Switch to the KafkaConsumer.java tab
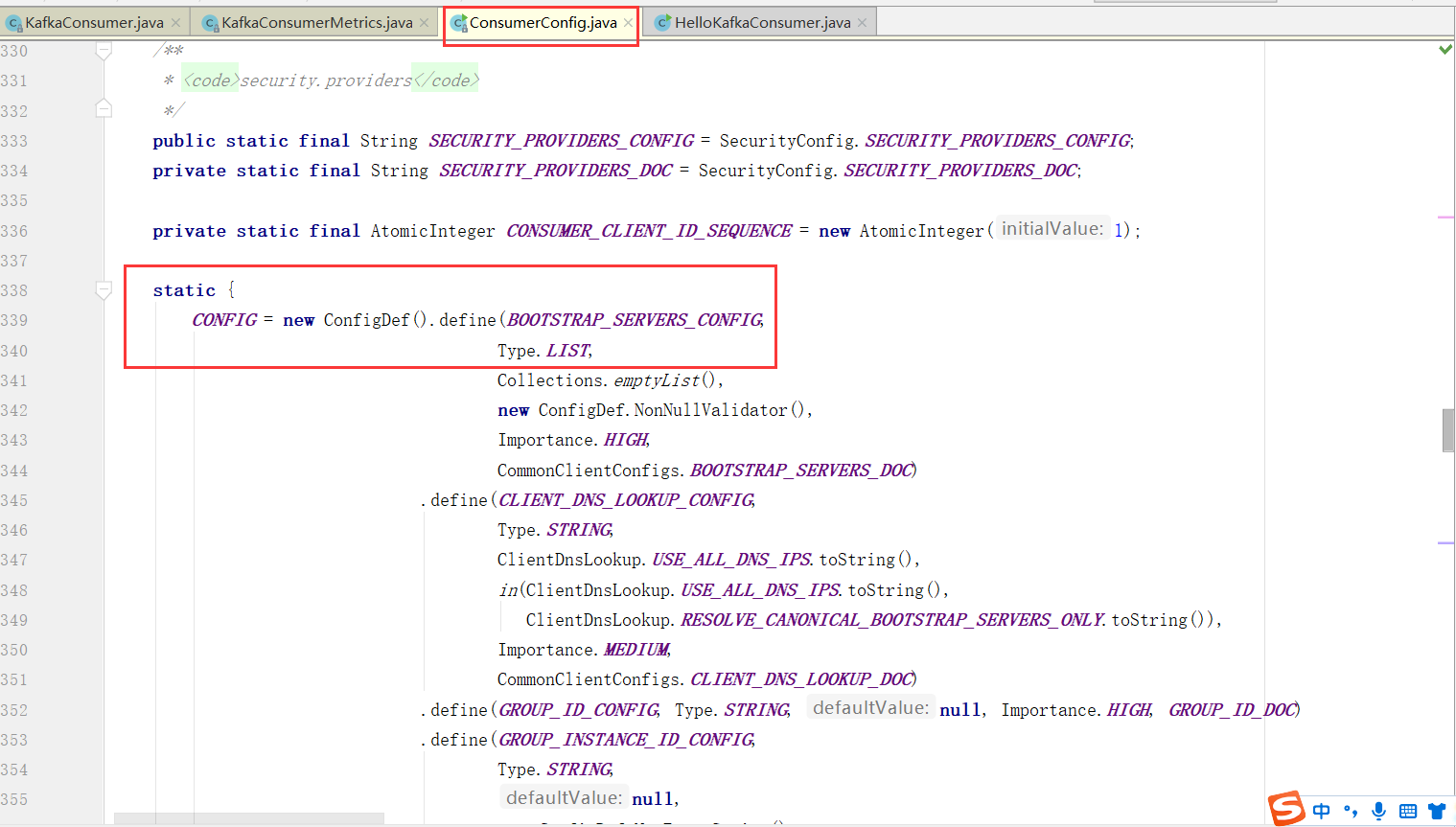1456x827 pixels. pyautogui.click(x=94, y=22)
